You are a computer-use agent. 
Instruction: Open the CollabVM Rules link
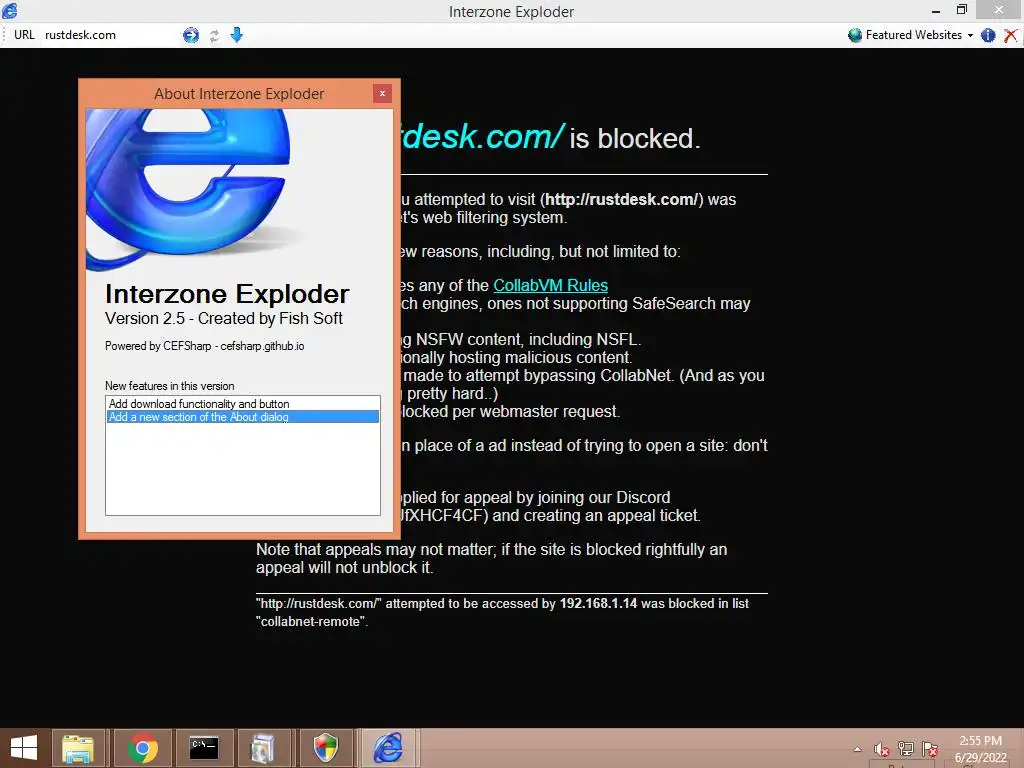coord(551,285)
